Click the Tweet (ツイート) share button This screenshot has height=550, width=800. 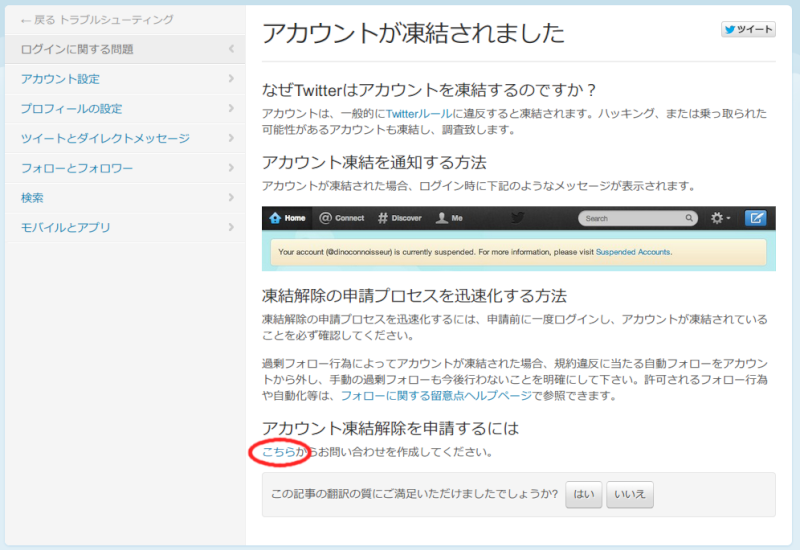[x=748, y=30]
